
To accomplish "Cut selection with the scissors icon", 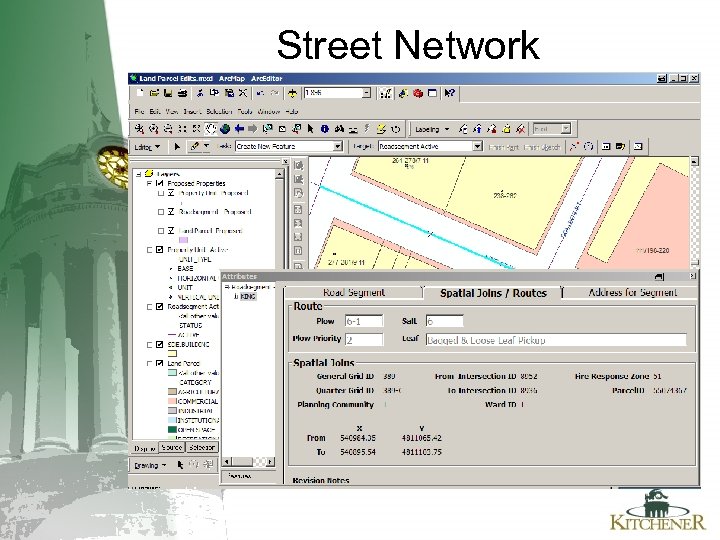I will coord(200,93).
